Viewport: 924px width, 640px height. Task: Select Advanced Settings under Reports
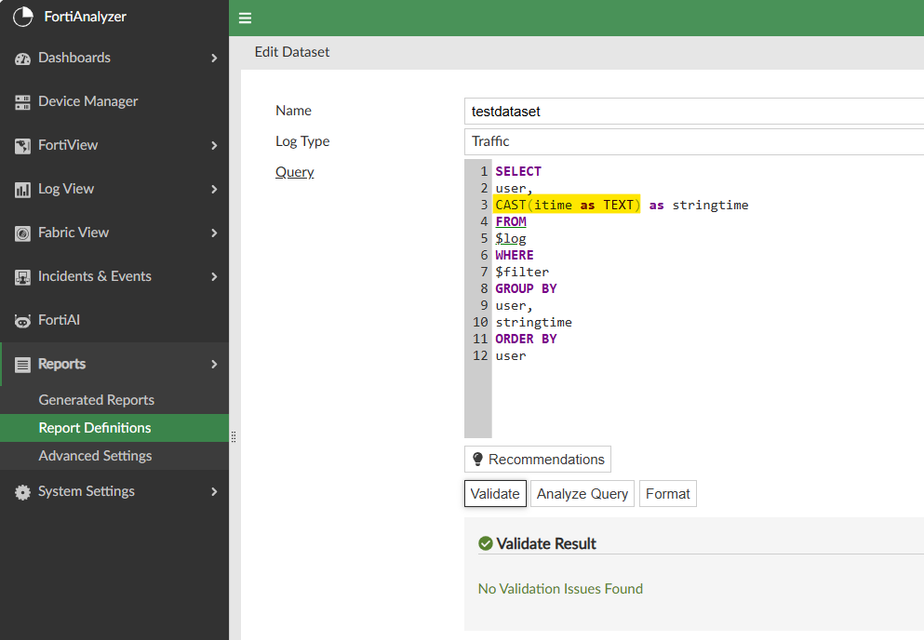pyautogui.click(x=95, y=456)
